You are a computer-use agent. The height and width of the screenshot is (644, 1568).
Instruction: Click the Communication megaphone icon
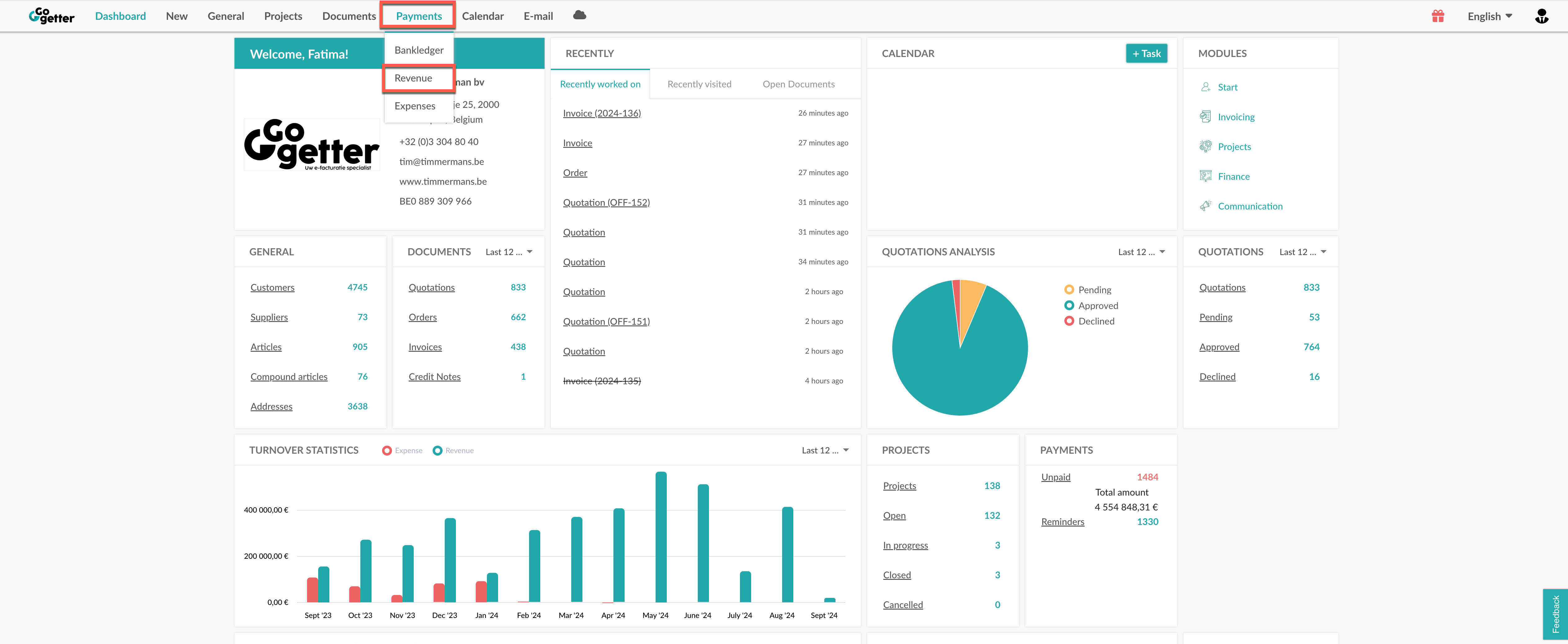[x=1205, y=206]
